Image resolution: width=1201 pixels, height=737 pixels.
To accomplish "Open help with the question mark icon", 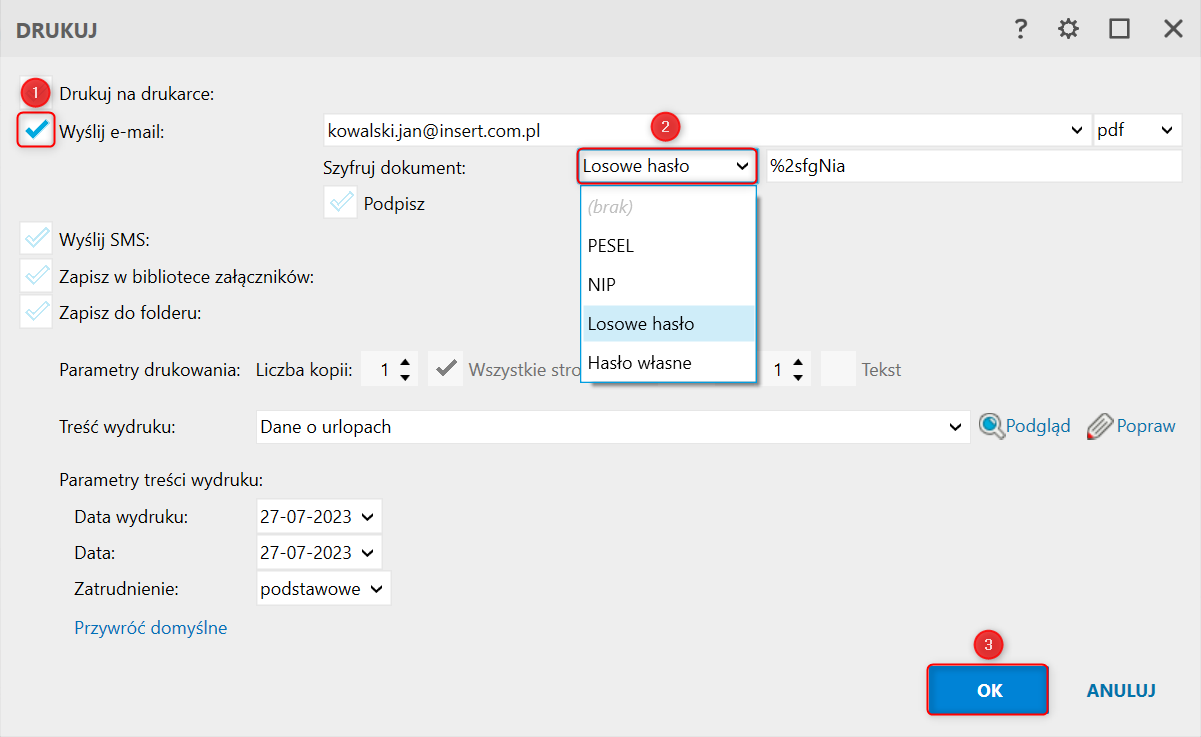I will (x=1020, y=29).
